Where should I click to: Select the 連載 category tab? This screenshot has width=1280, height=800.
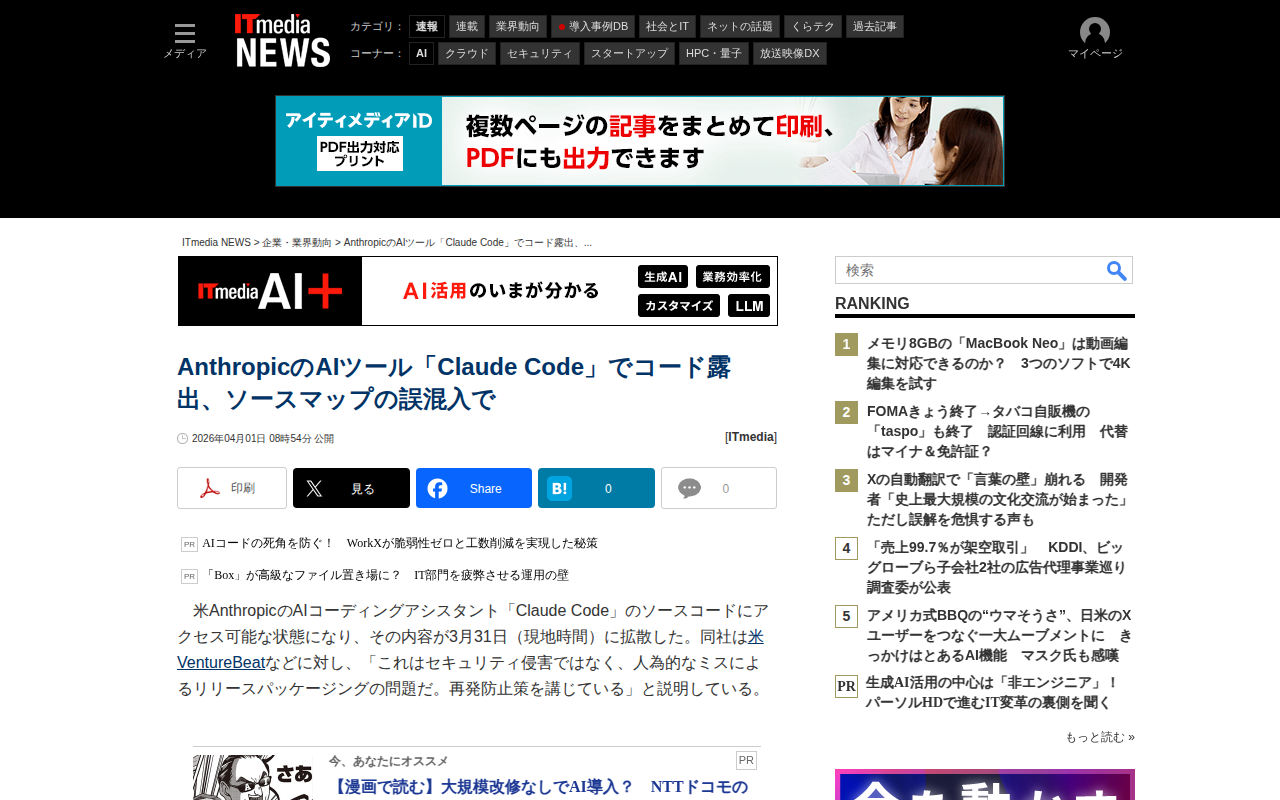point(467,27)
